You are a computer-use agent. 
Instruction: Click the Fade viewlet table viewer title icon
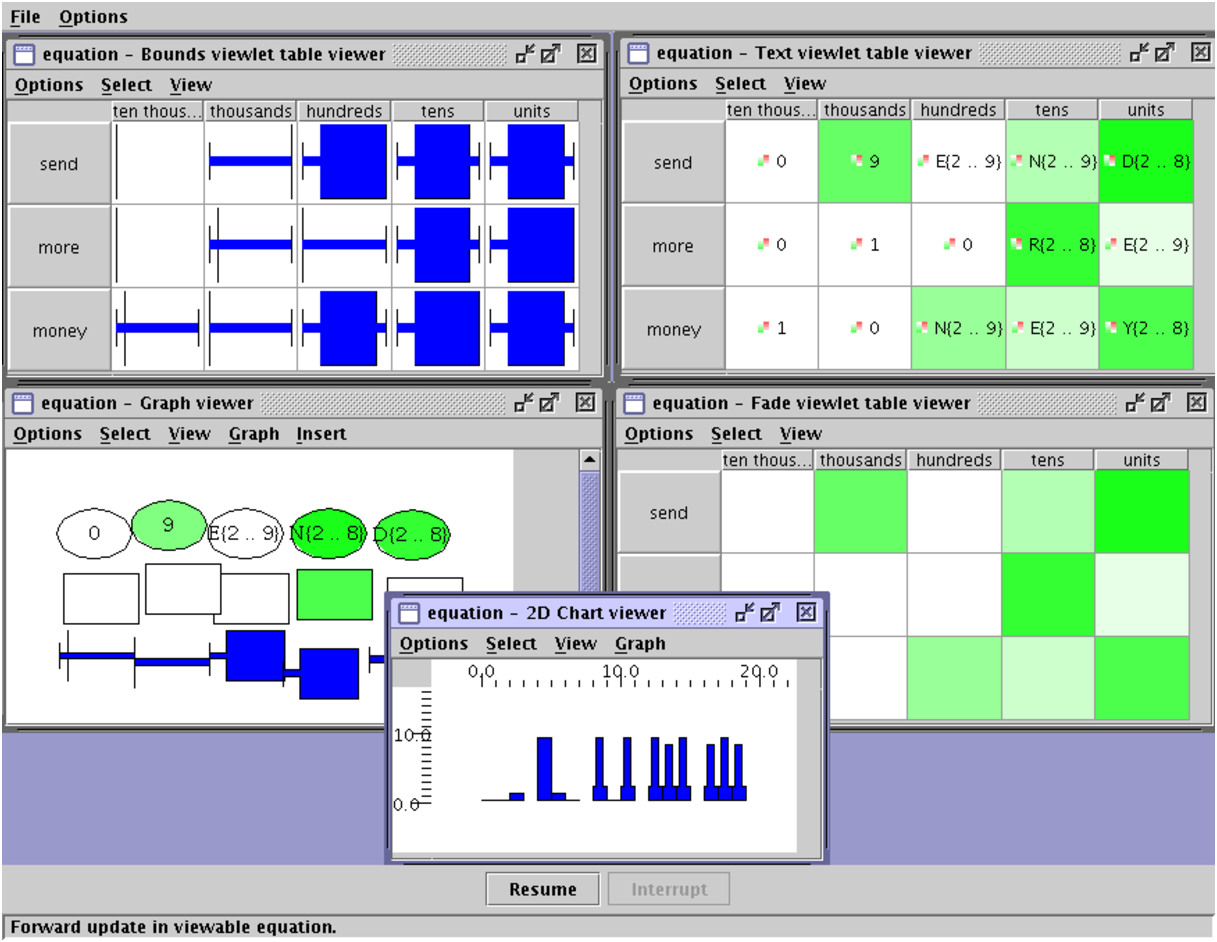point(635,403)
